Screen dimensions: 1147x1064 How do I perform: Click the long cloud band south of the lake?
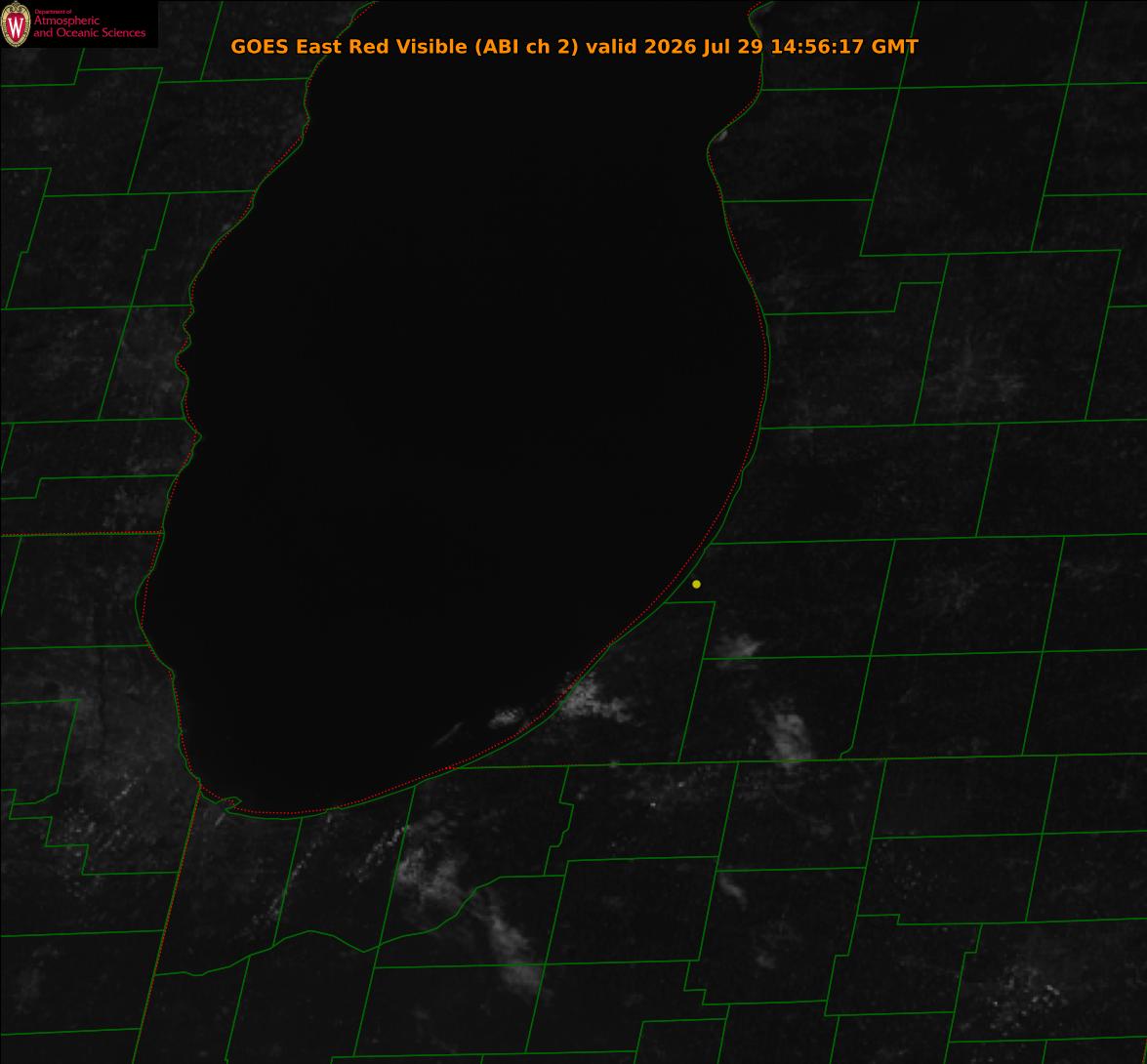click(x=469, y=907)
